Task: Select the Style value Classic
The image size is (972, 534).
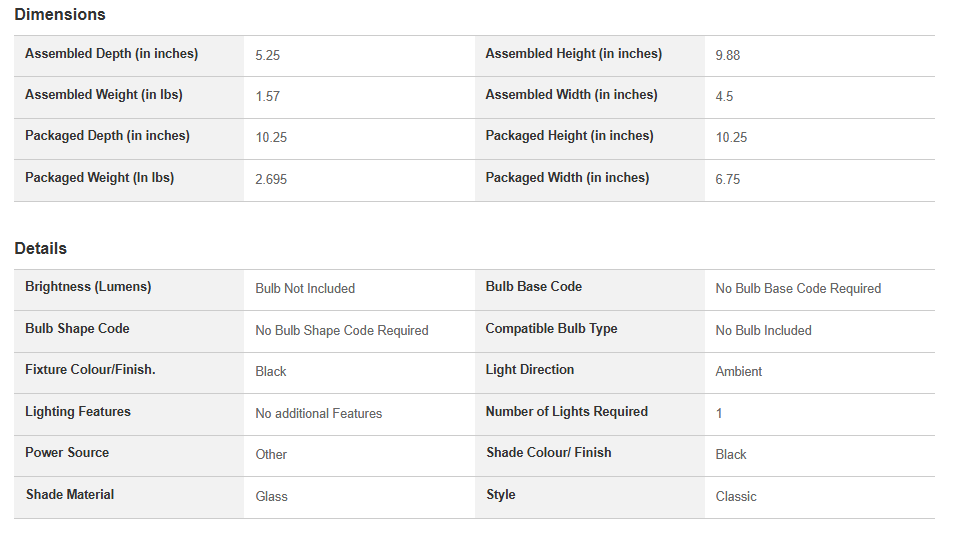Action: 736,496
